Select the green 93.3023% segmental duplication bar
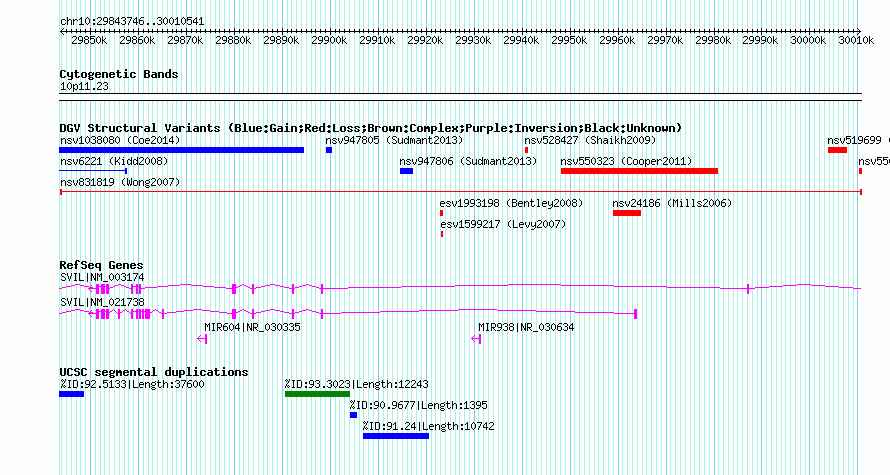This screenshot has width=890, height=475. [x=317, y=394]
